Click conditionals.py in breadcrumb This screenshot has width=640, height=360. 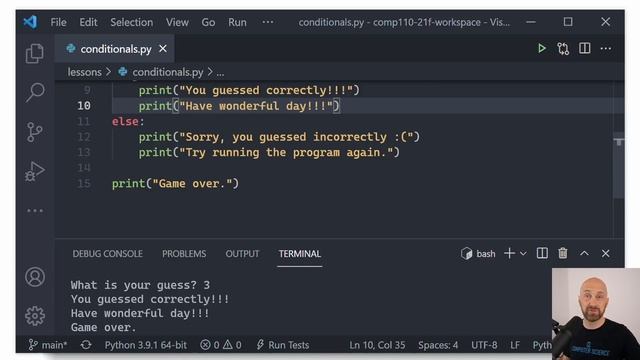(167, 72)
